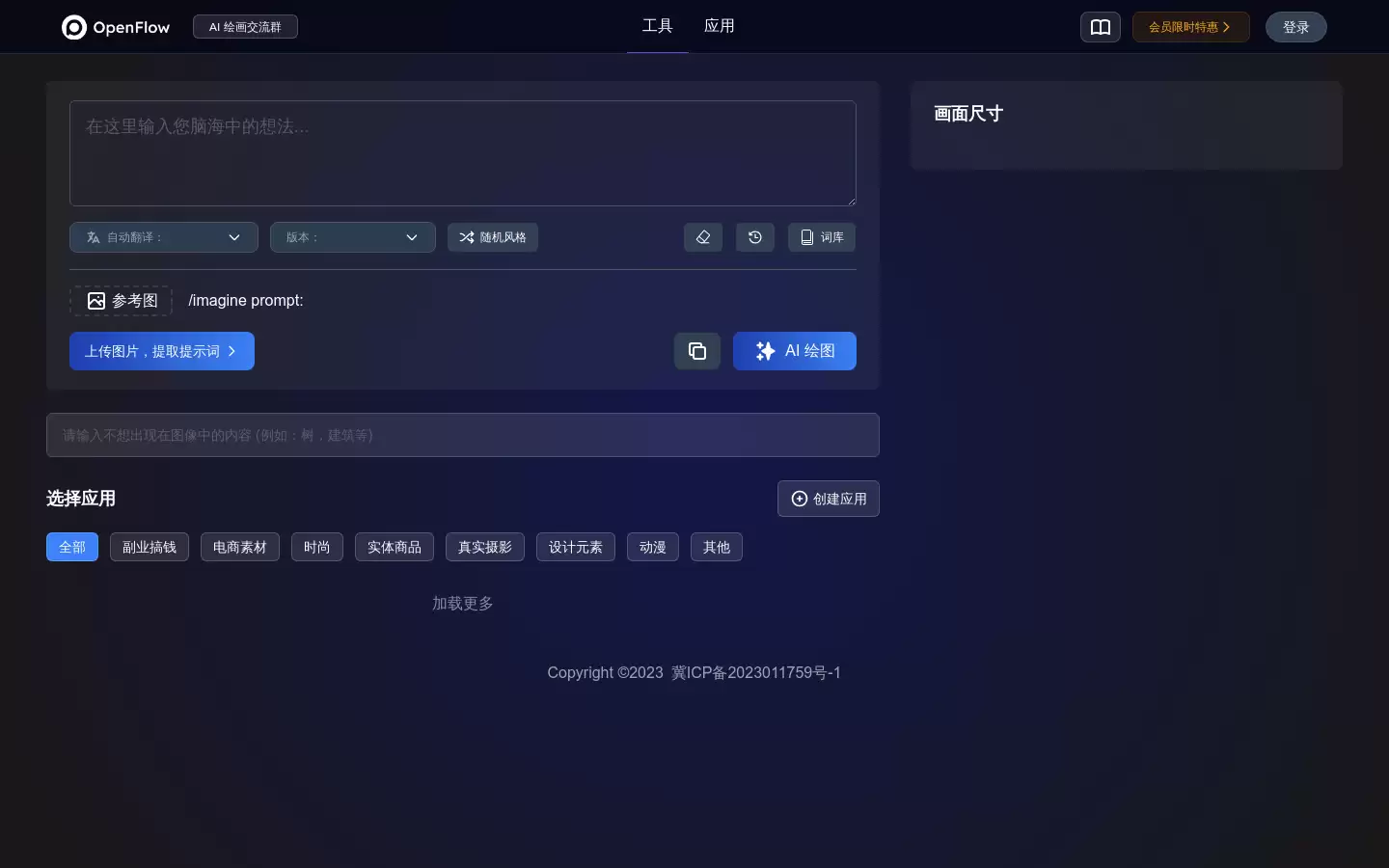1389x868 pixels.
Task: Select the 全部 category filter
Action: [x=72, y=547]
